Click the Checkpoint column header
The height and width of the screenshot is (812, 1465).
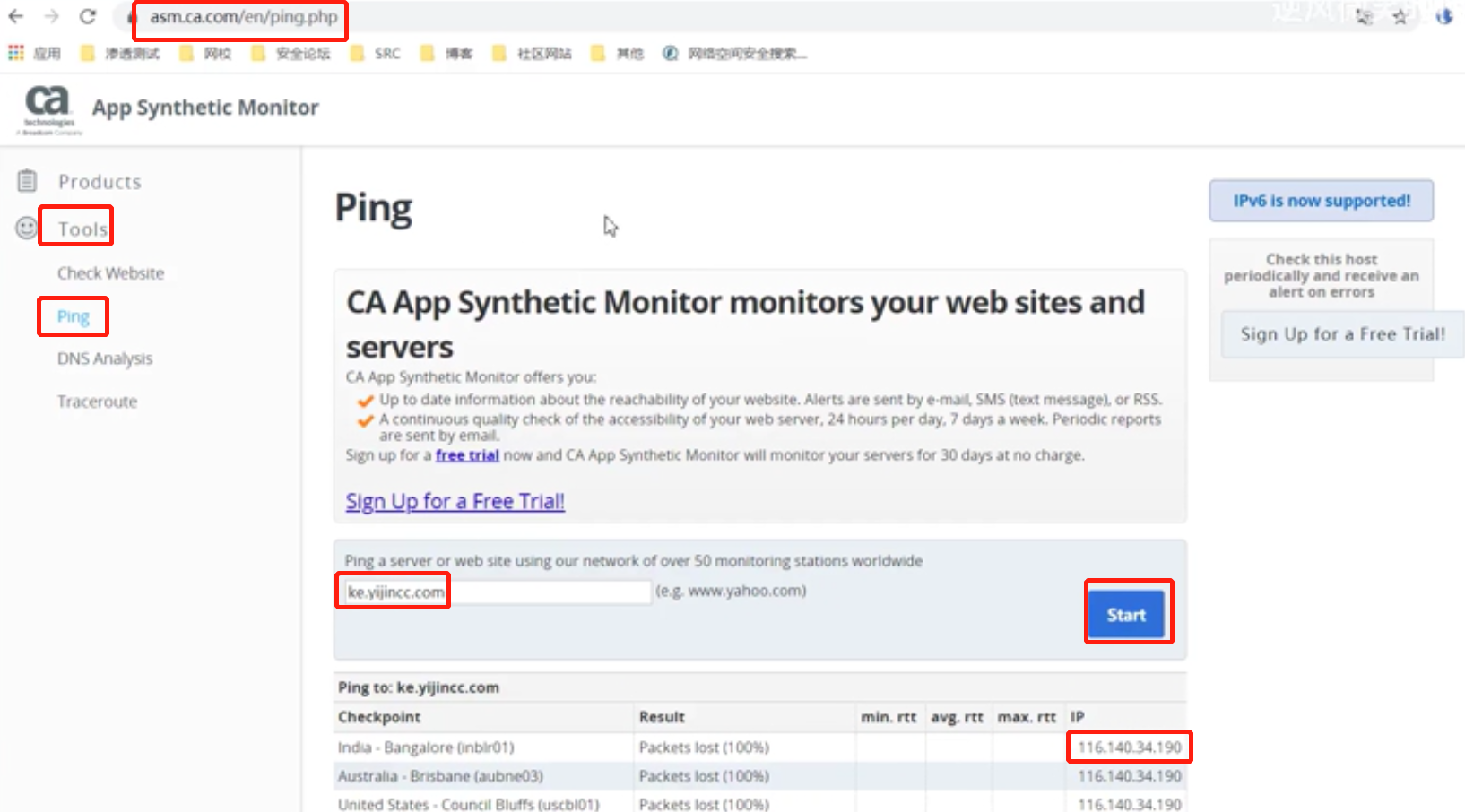click(x=379, y=717)
